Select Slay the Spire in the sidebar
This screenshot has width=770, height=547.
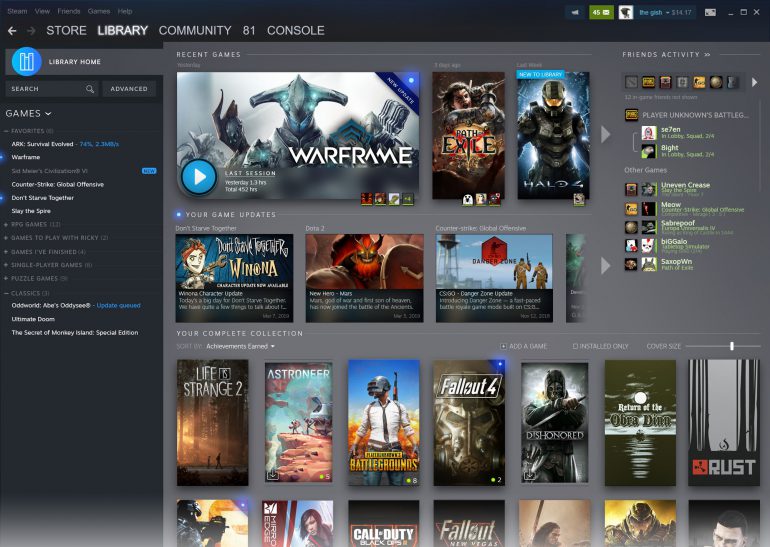[31, 211]
